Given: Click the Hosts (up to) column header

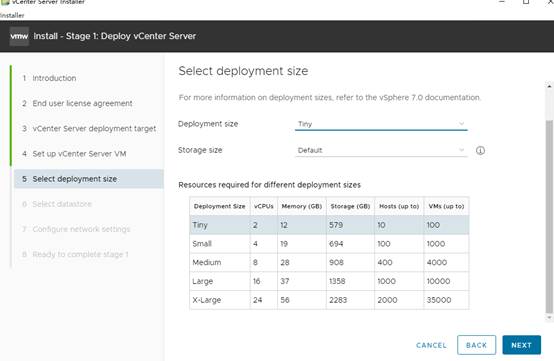Looking at the screenshot, I should [399, 206].
